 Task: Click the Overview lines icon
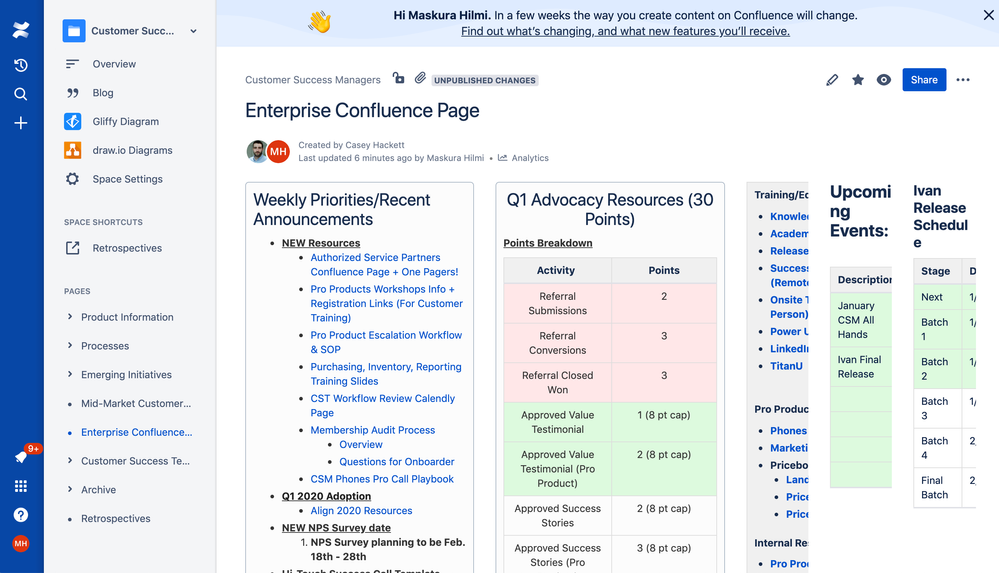point(73,64)
